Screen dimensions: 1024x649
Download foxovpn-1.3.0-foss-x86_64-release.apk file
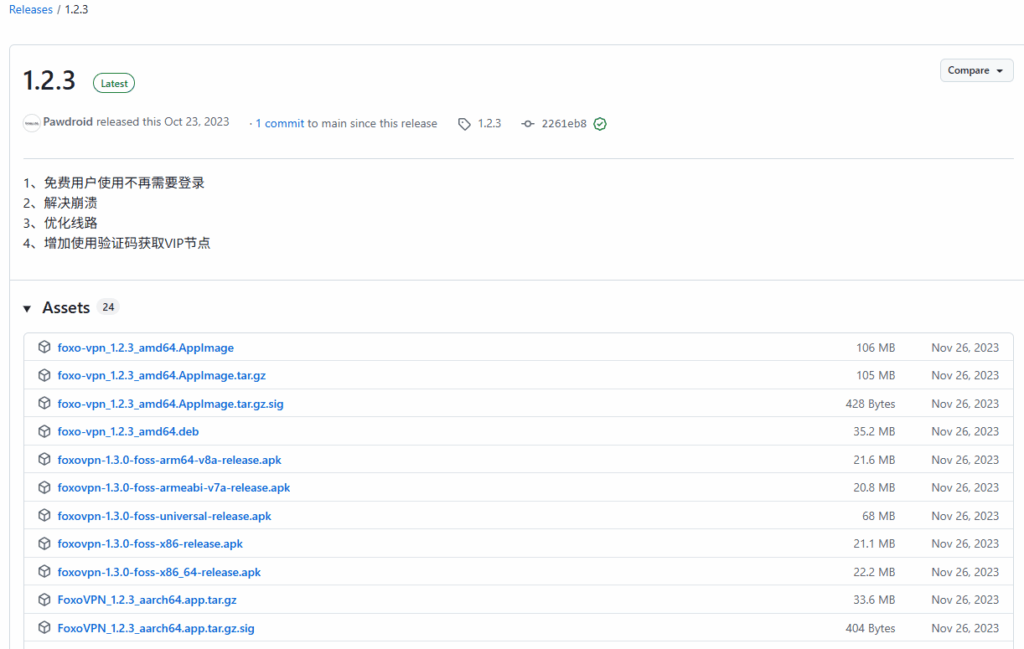click(159, 572)
